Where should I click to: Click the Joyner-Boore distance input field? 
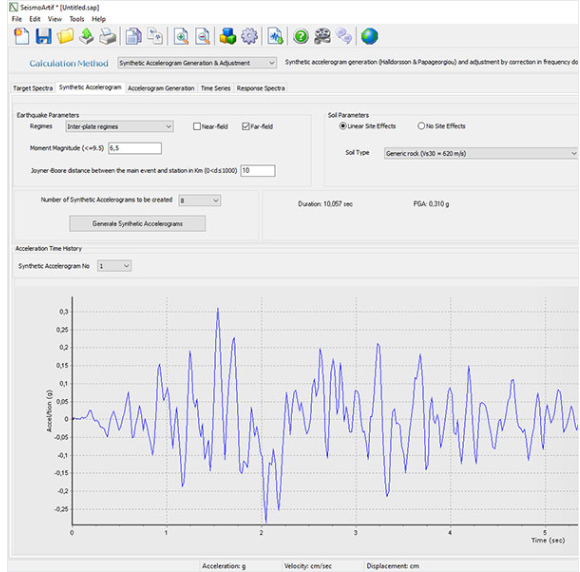[258, 171]
